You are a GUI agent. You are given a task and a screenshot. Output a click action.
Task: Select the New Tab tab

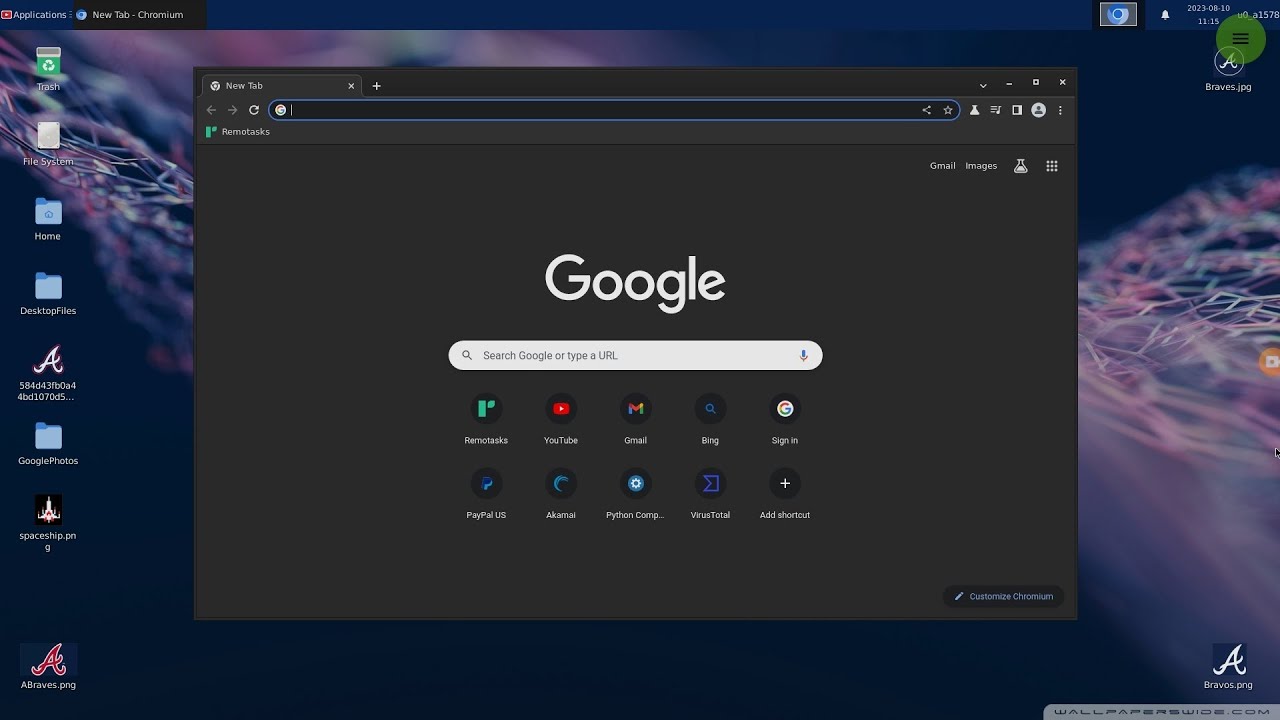tap(281, 86)
